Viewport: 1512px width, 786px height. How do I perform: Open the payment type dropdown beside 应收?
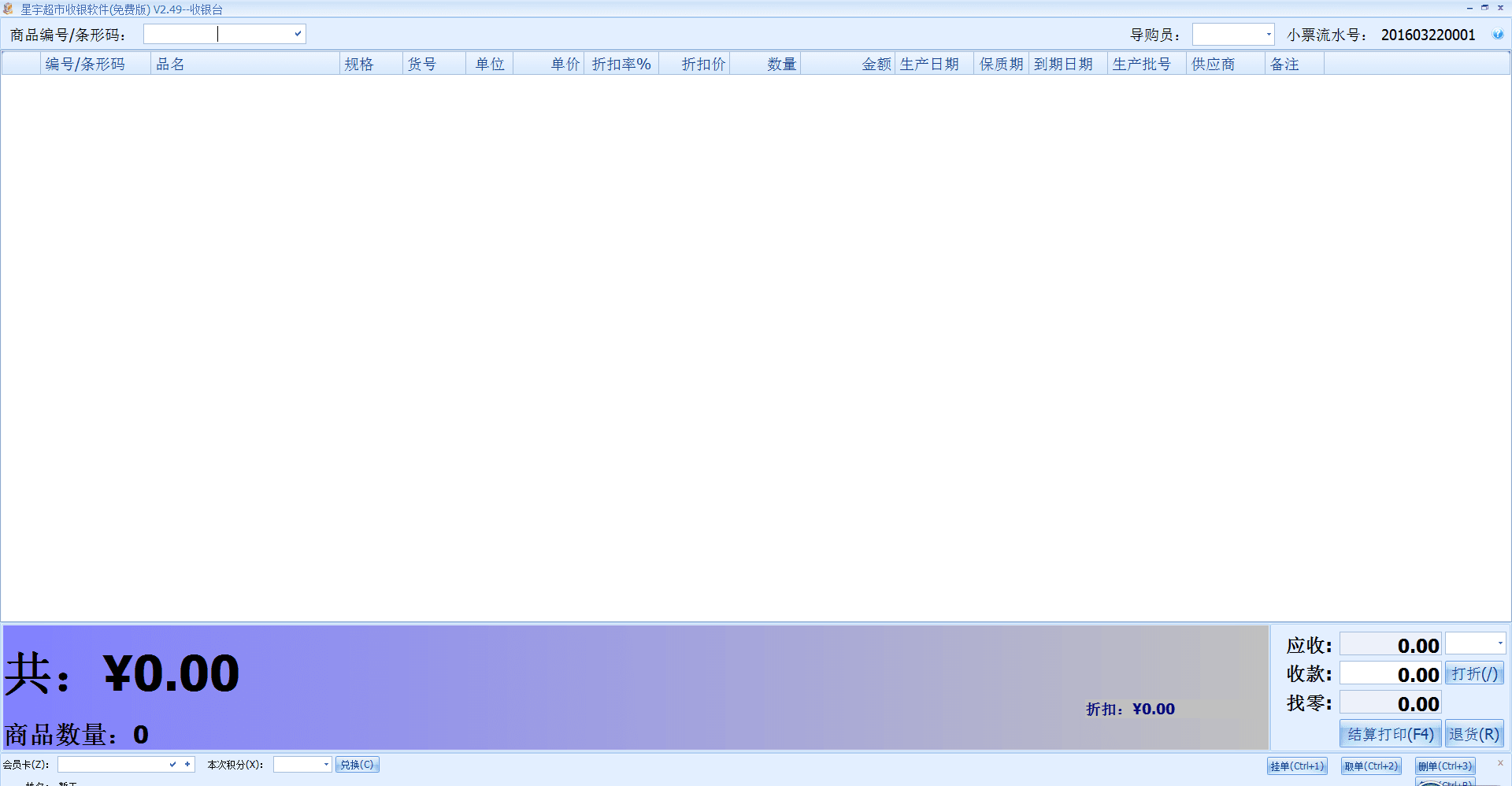click(x=1499, y=643)
